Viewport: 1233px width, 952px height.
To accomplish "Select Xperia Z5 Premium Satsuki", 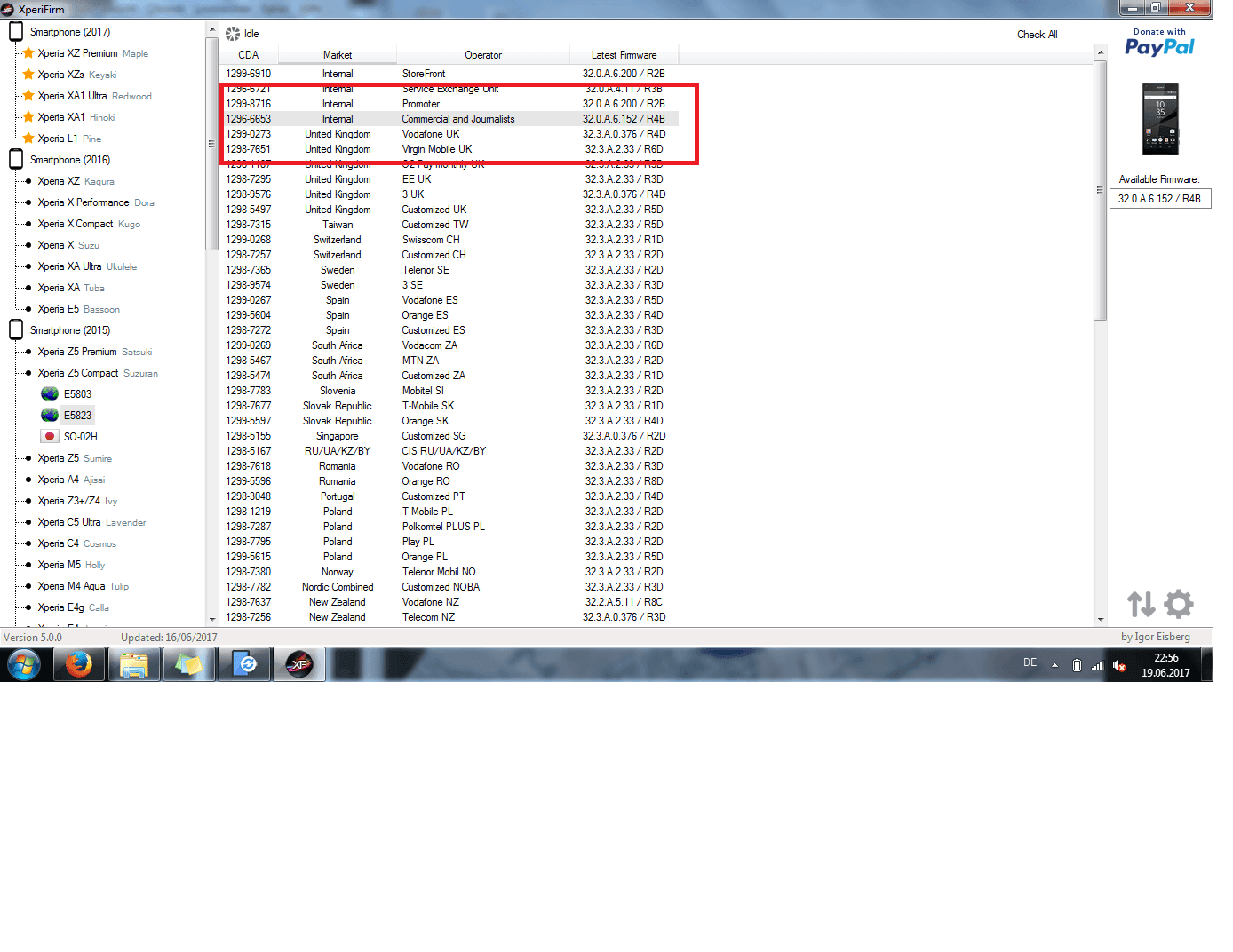I will tap(95, 352).
